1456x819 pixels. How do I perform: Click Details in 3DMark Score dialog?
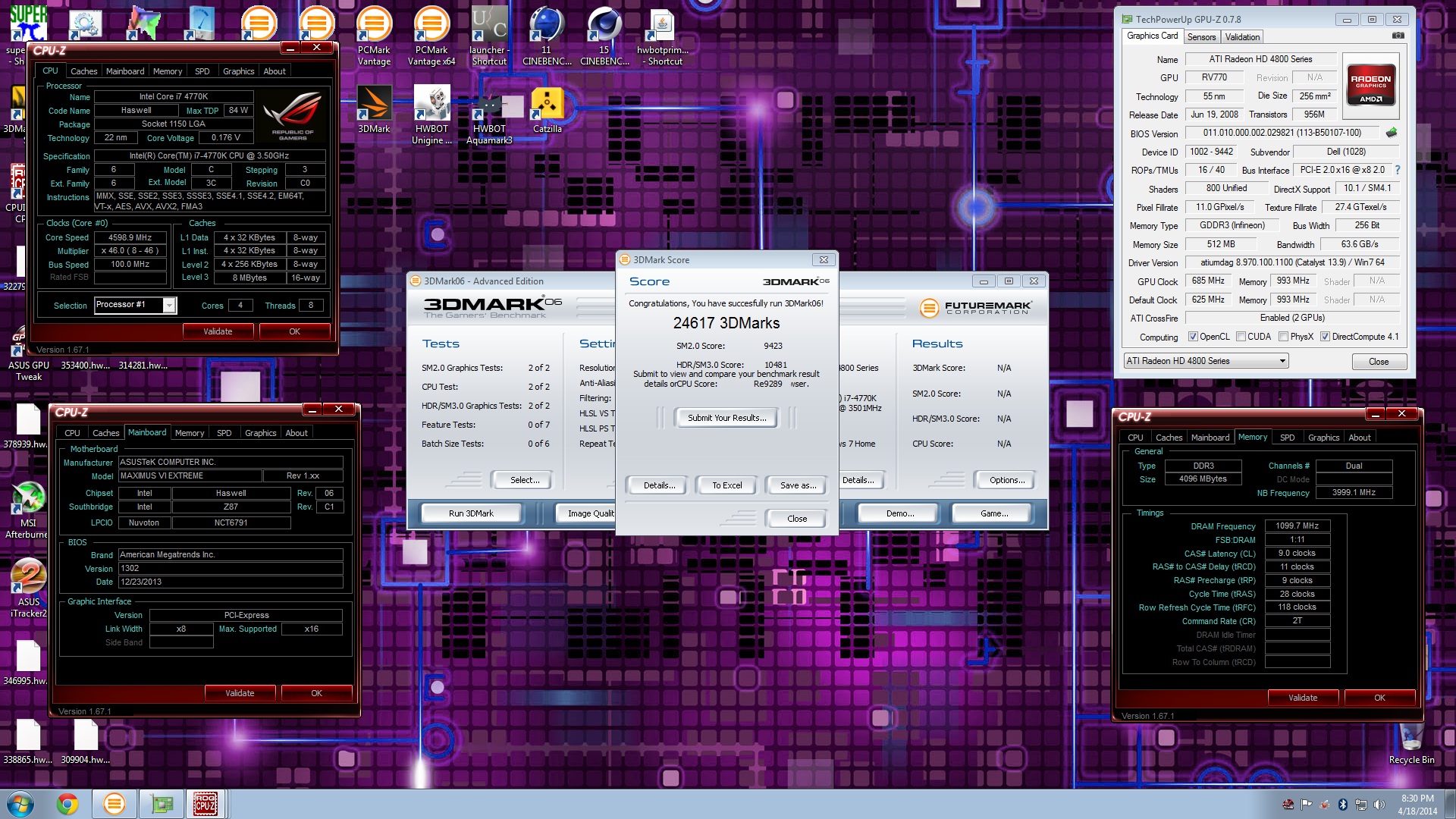pyautogui.click(x=659, y=485)
